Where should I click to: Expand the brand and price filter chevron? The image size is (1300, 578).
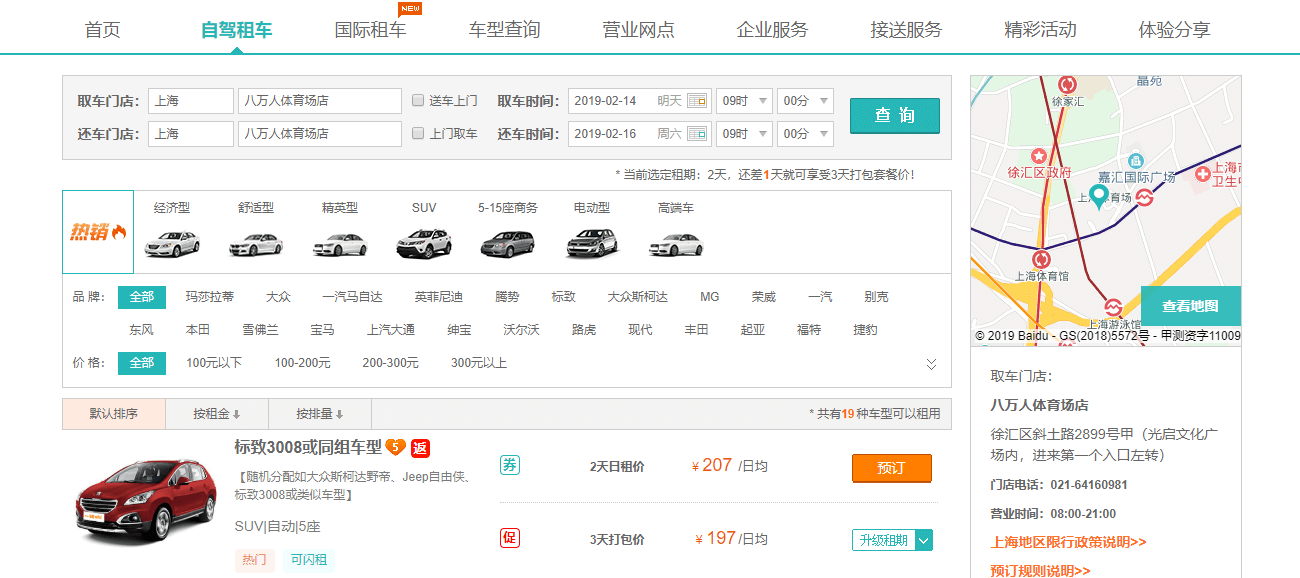click(931, 364)
